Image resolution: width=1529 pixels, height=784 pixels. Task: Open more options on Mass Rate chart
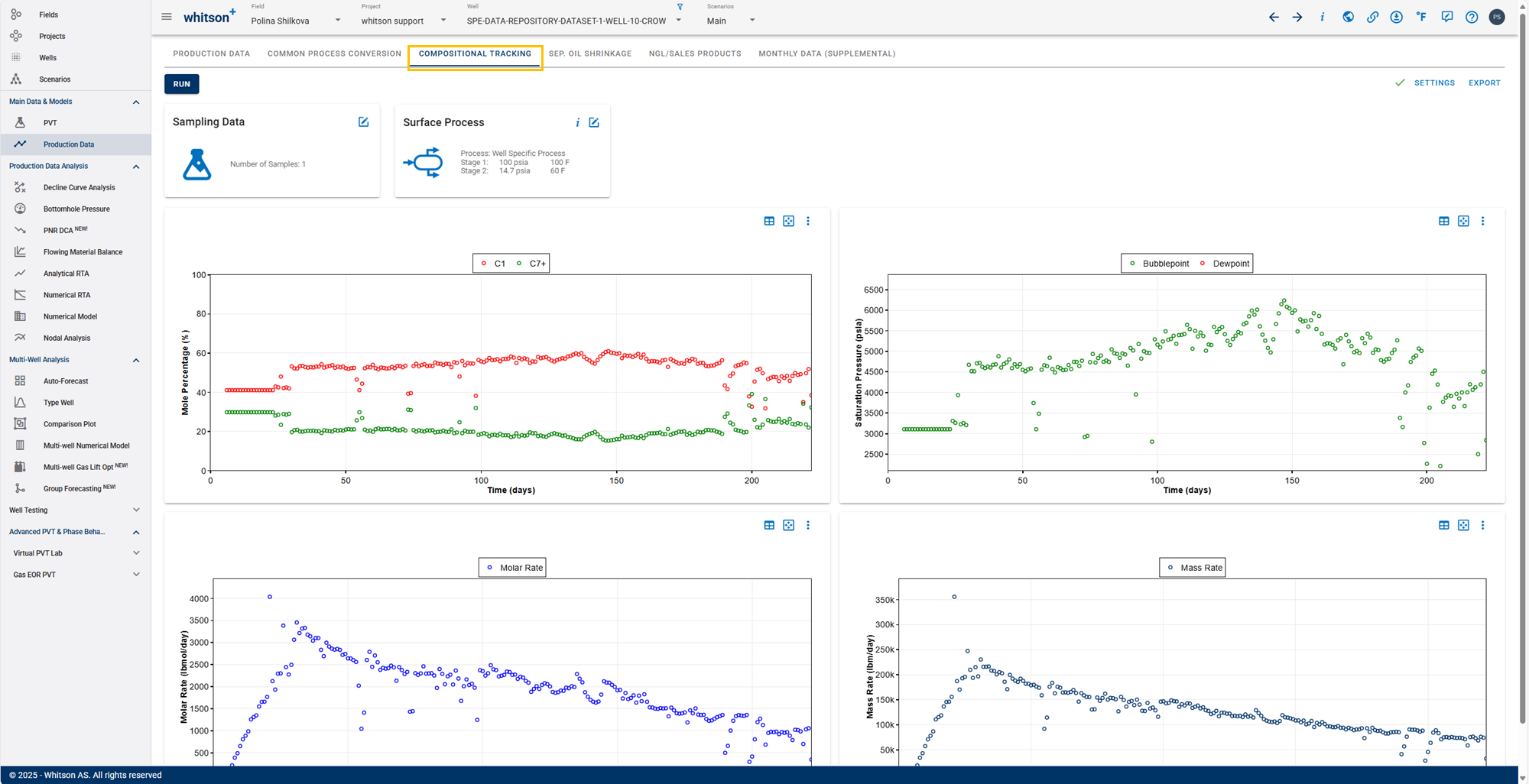coord(1482,525)
